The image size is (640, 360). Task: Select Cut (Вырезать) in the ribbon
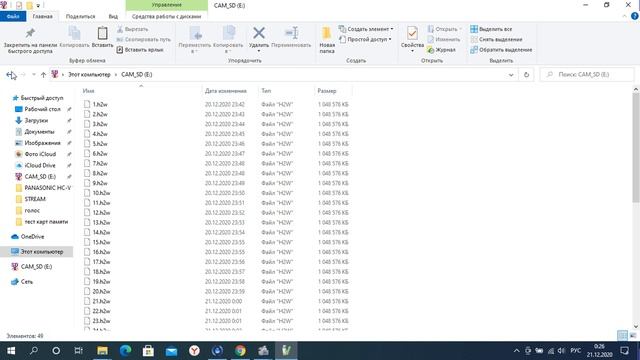132,29
